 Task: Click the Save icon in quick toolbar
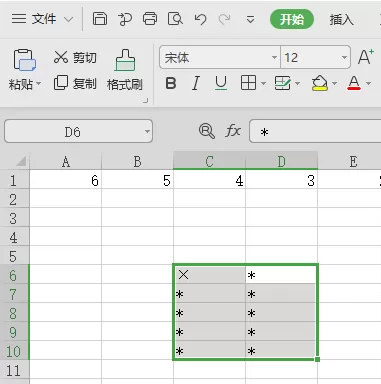point(100,19)
